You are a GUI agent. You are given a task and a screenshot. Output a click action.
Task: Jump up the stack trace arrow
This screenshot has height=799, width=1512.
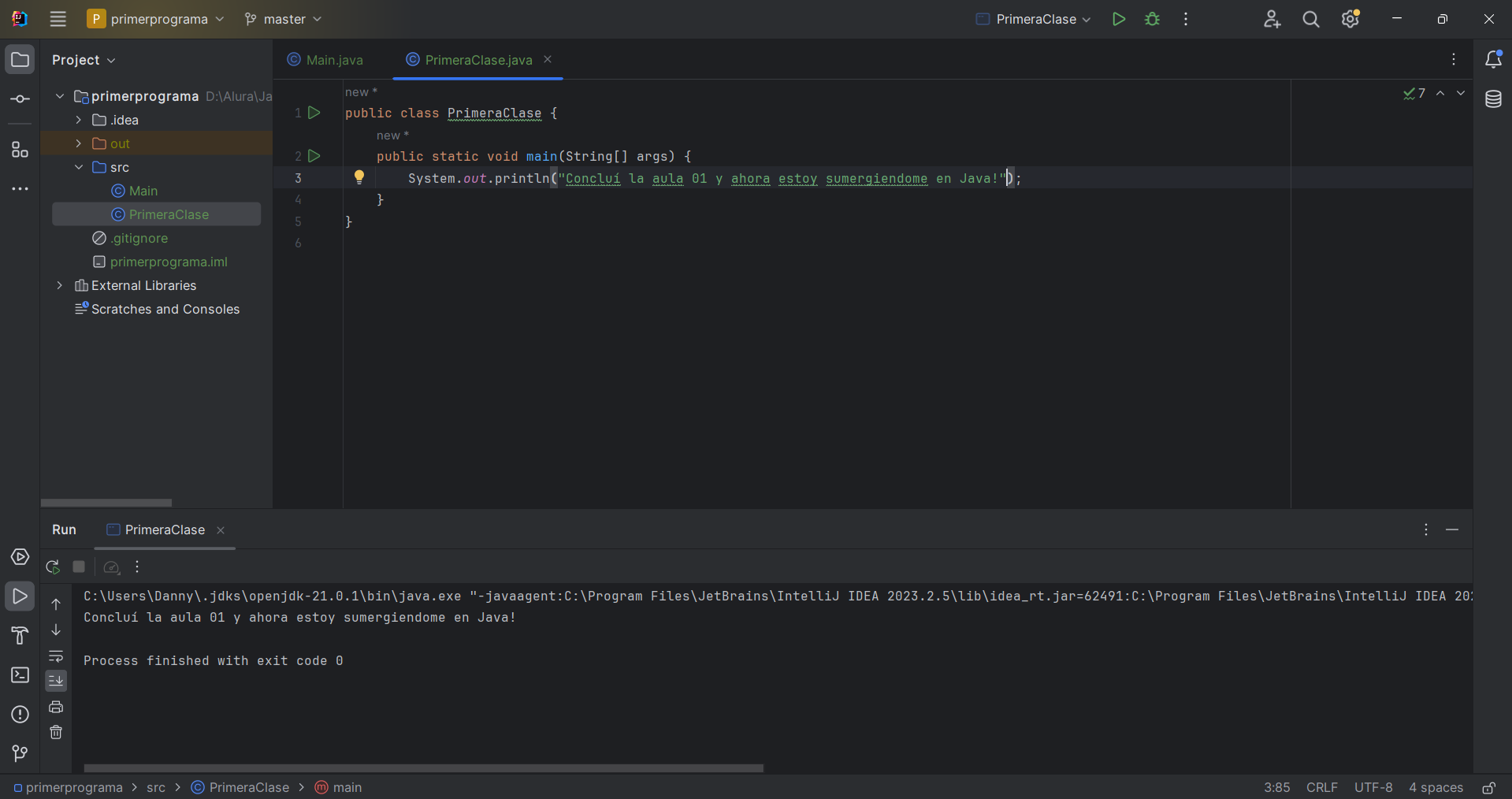click(56, 604)
